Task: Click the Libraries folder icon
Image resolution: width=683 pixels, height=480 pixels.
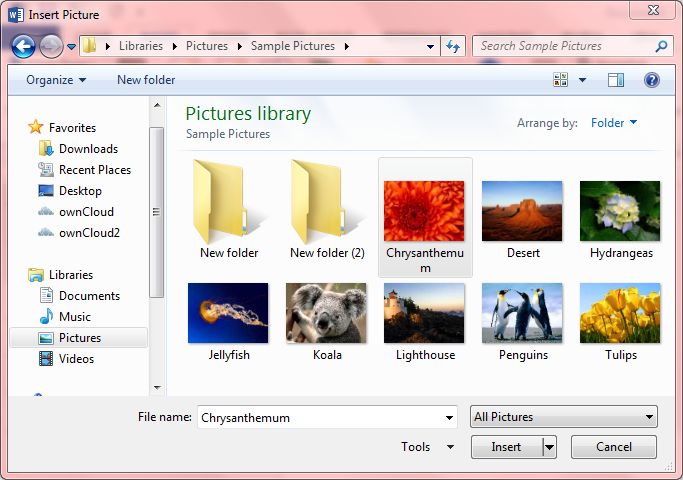Action: [36, 275]
